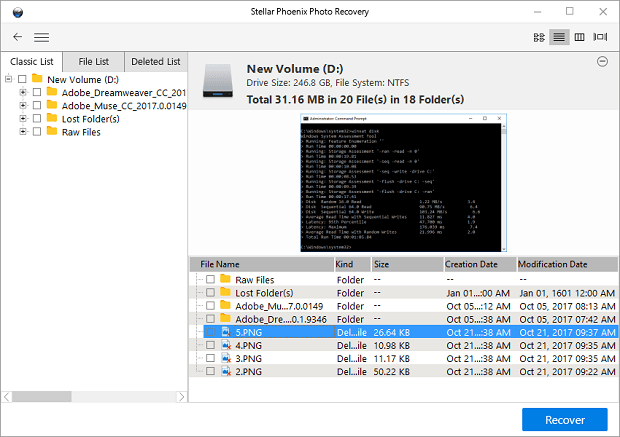
Task: Click the tree panel horizontal scrollbar thumb
Action: 42,397
